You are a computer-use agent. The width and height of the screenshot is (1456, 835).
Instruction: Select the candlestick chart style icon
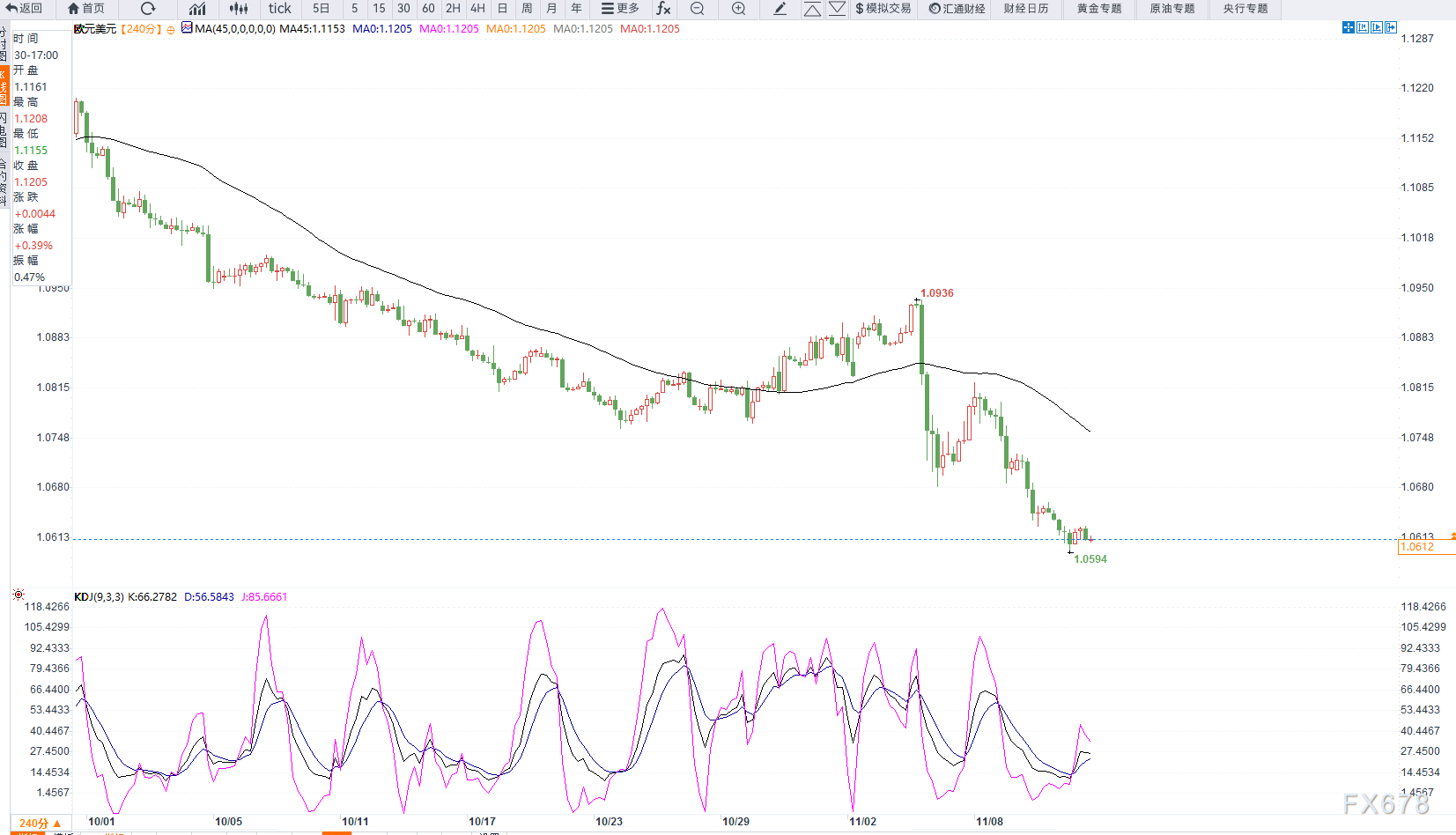pyautogui.click(x=239, y=9)
